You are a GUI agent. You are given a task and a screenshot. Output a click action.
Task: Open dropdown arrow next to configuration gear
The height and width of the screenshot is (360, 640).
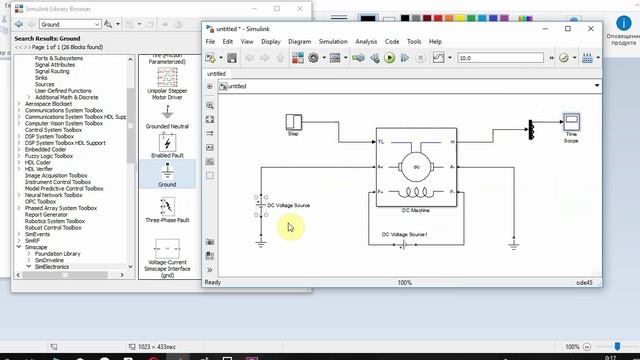tap(324, 58)
